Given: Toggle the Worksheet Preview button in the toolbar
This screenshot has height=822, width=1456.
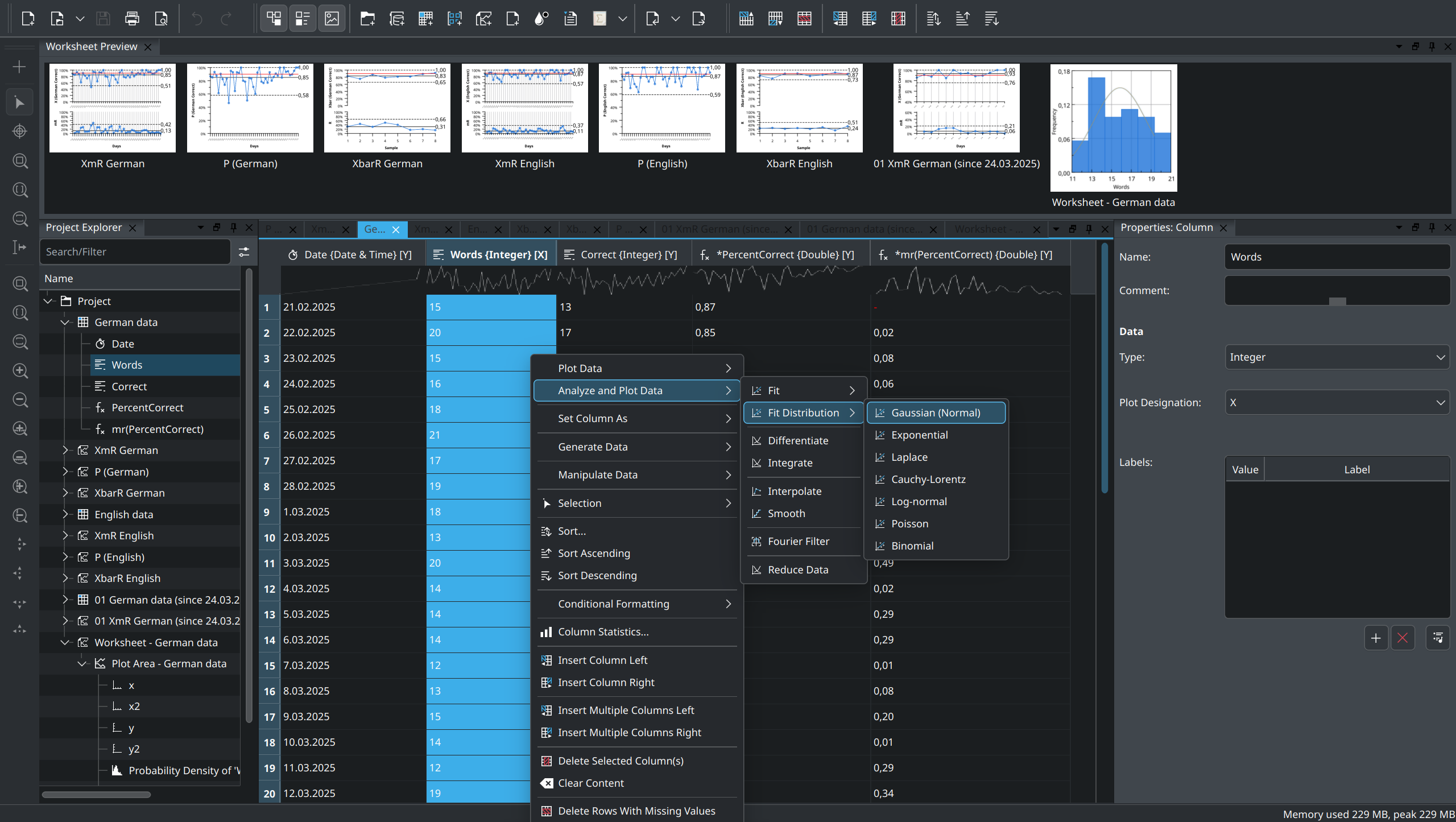Looking at the screenshot, I should 332,19.
